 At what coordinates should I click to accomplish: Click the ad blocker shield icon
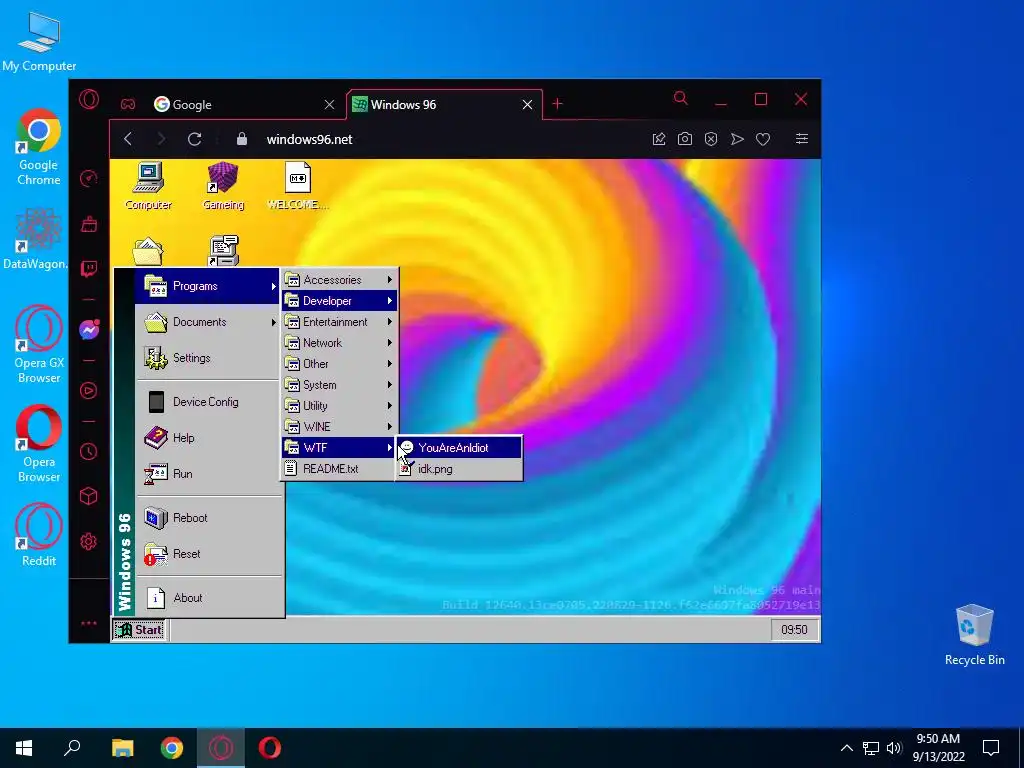[x=711, y=139]
